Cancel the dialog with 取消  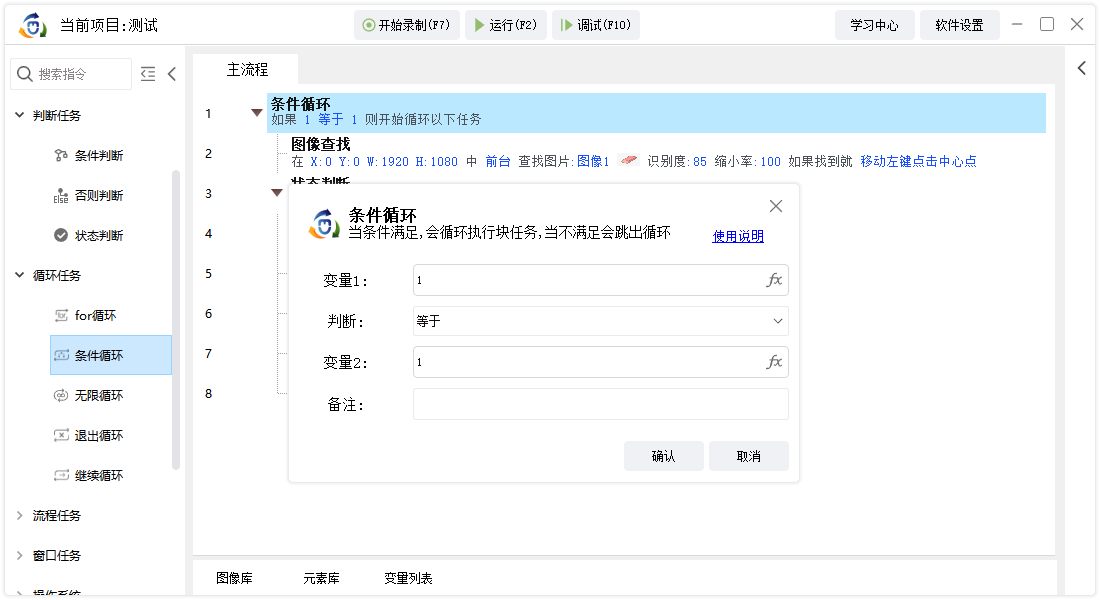(x=749, y=456)
